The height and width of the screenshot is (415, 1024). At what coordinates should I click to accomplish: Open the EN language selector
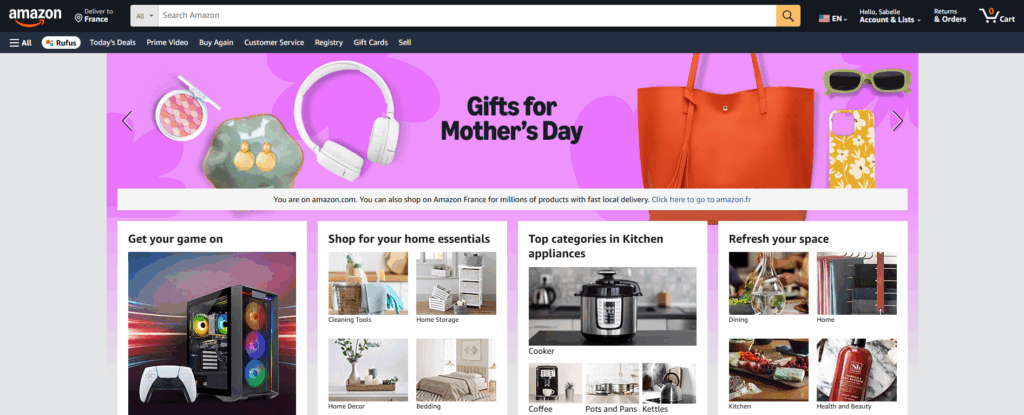pos(833,19)
